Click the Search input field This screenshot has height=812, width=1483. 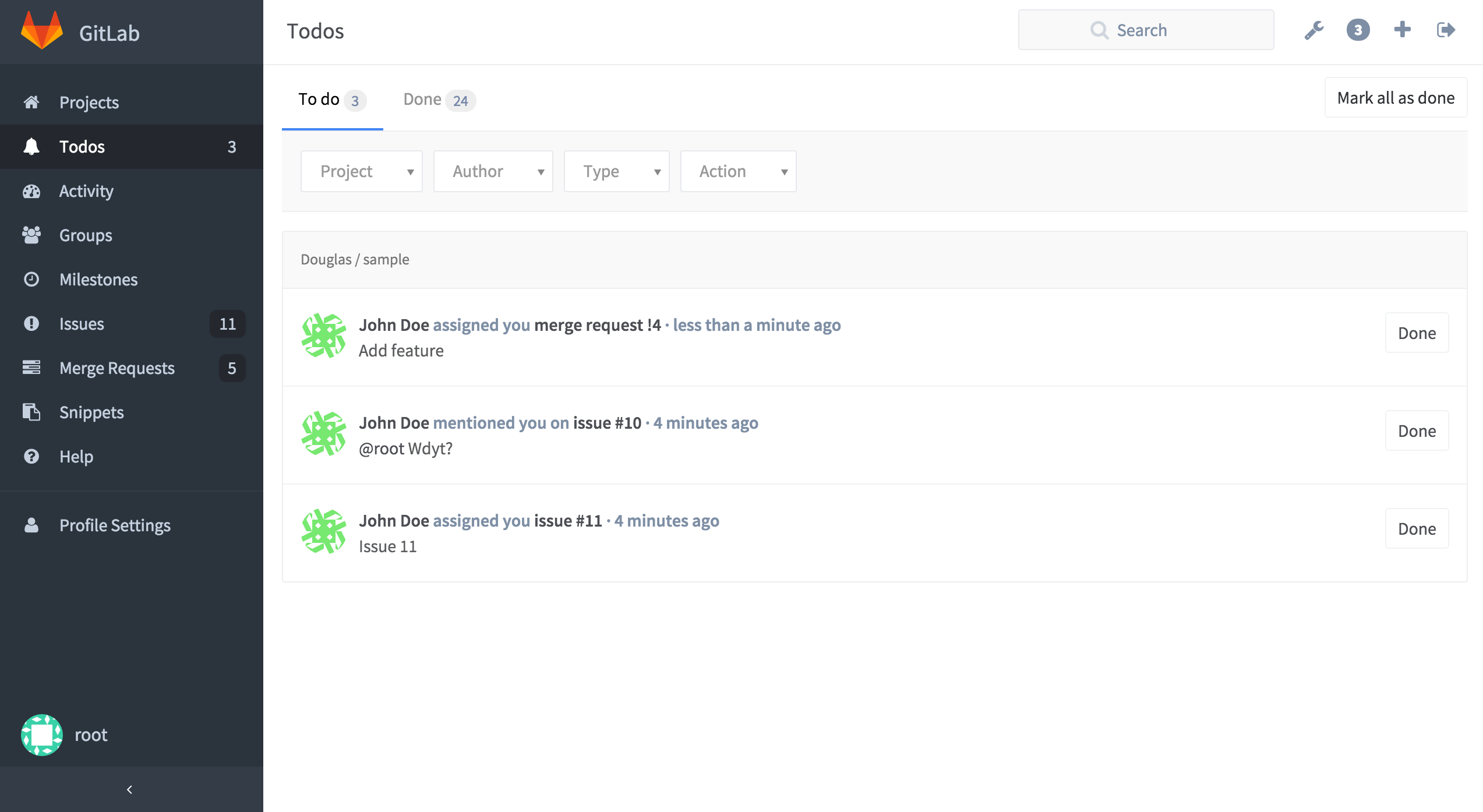coord(1145,29)
